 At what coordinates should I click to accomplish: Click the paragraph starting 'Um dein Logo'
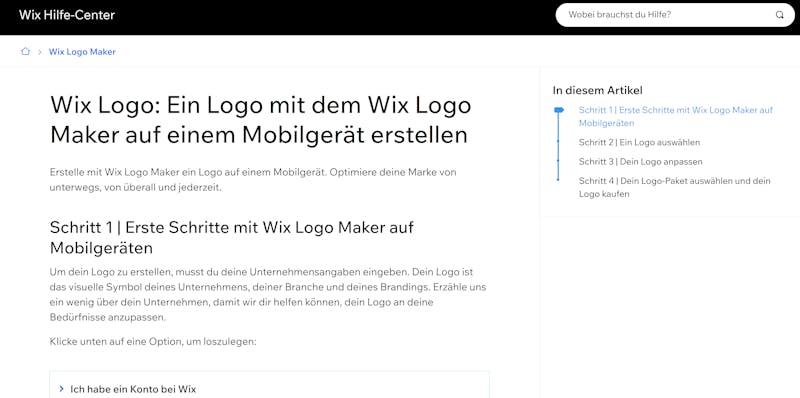click(x=268, y=294)
